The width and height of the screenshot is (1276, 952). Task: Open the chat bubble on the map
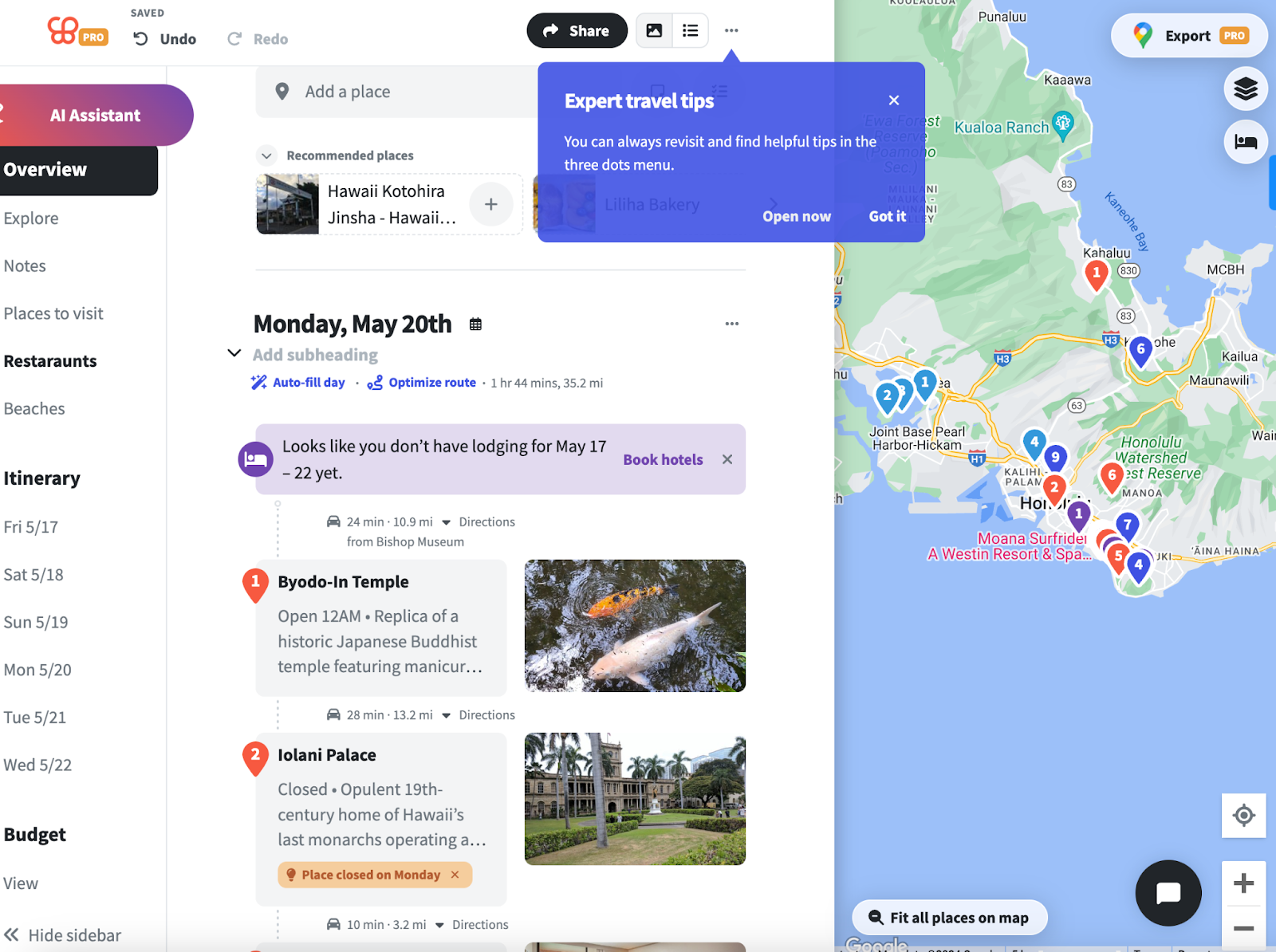tap(1168, 893)
